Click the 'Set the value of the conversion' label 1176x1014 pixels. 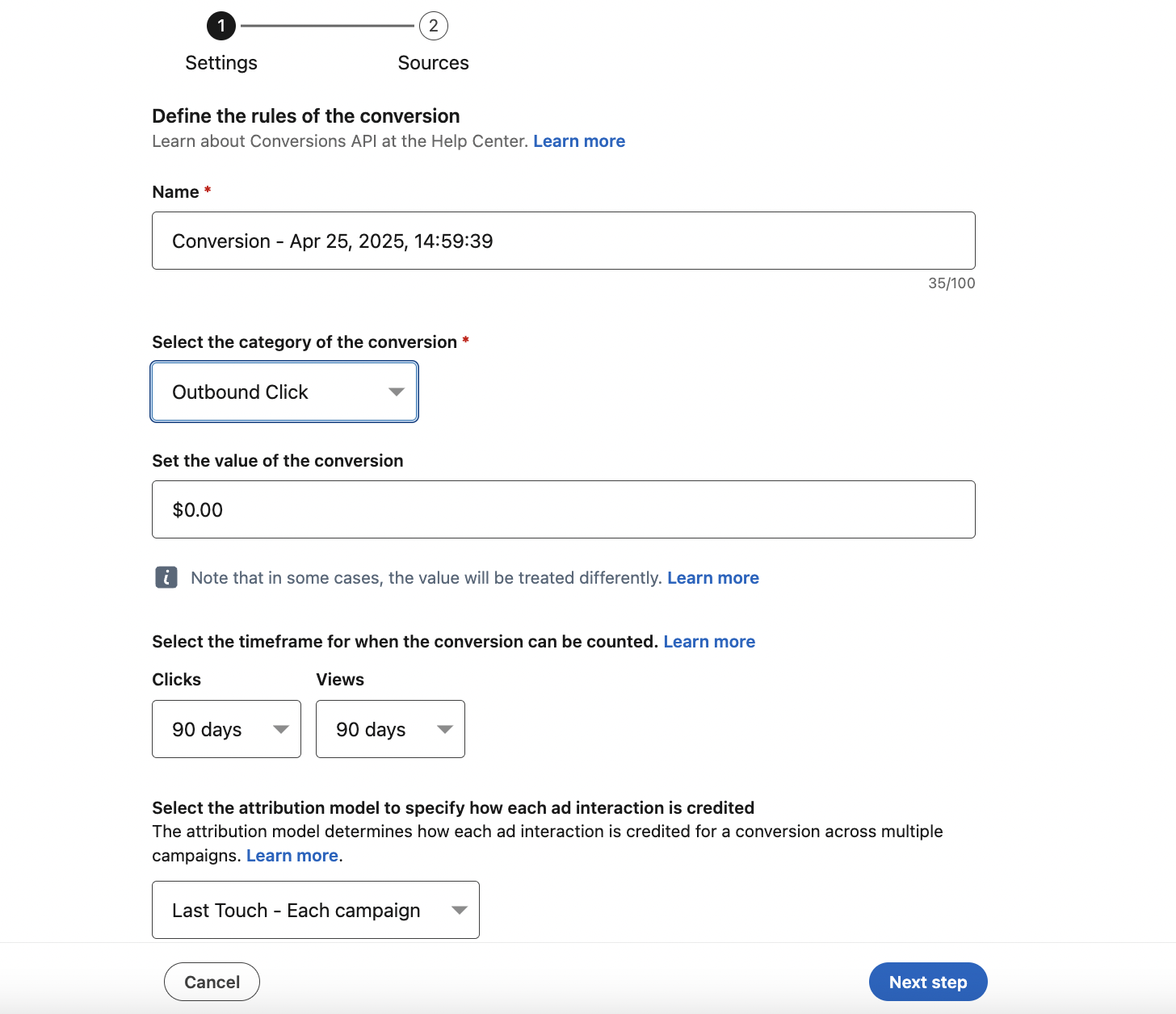point(278,461)
